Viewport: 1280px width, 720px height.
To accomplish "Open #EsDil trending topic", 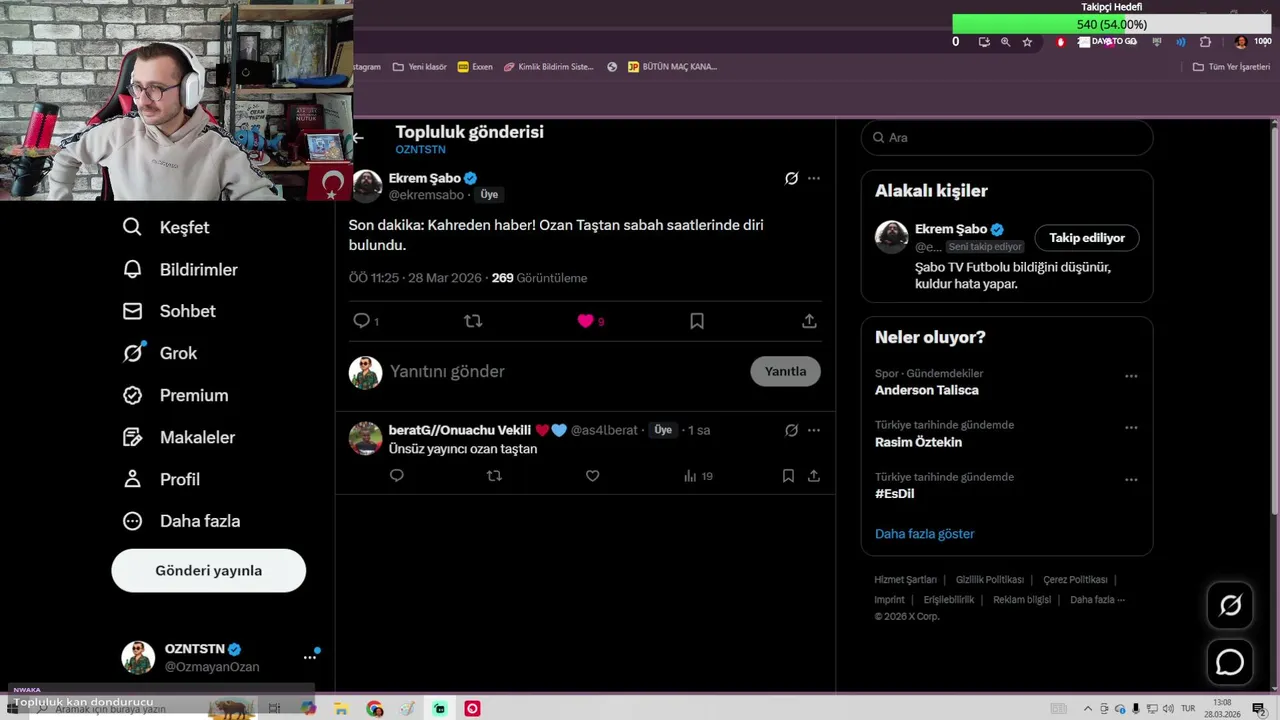I will pyautogui.click(x=894, y=494).
